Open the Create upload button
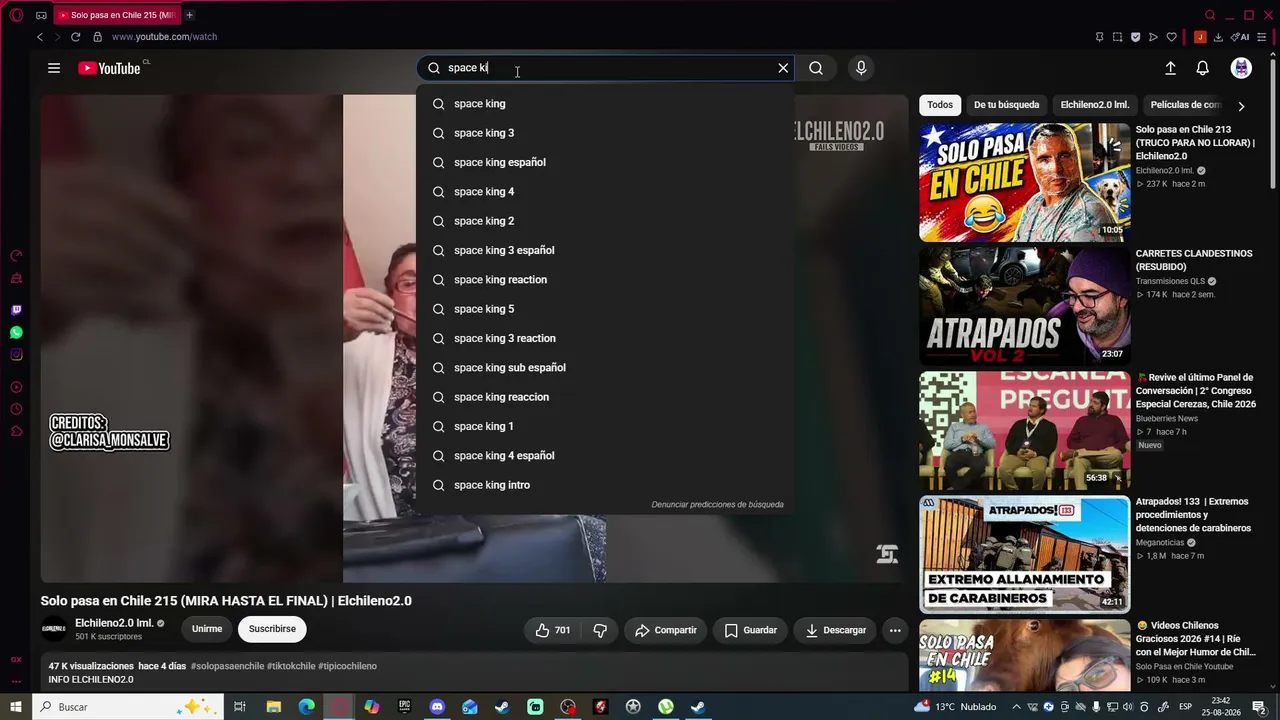1280x720 pixels. tap(1170, 68)
